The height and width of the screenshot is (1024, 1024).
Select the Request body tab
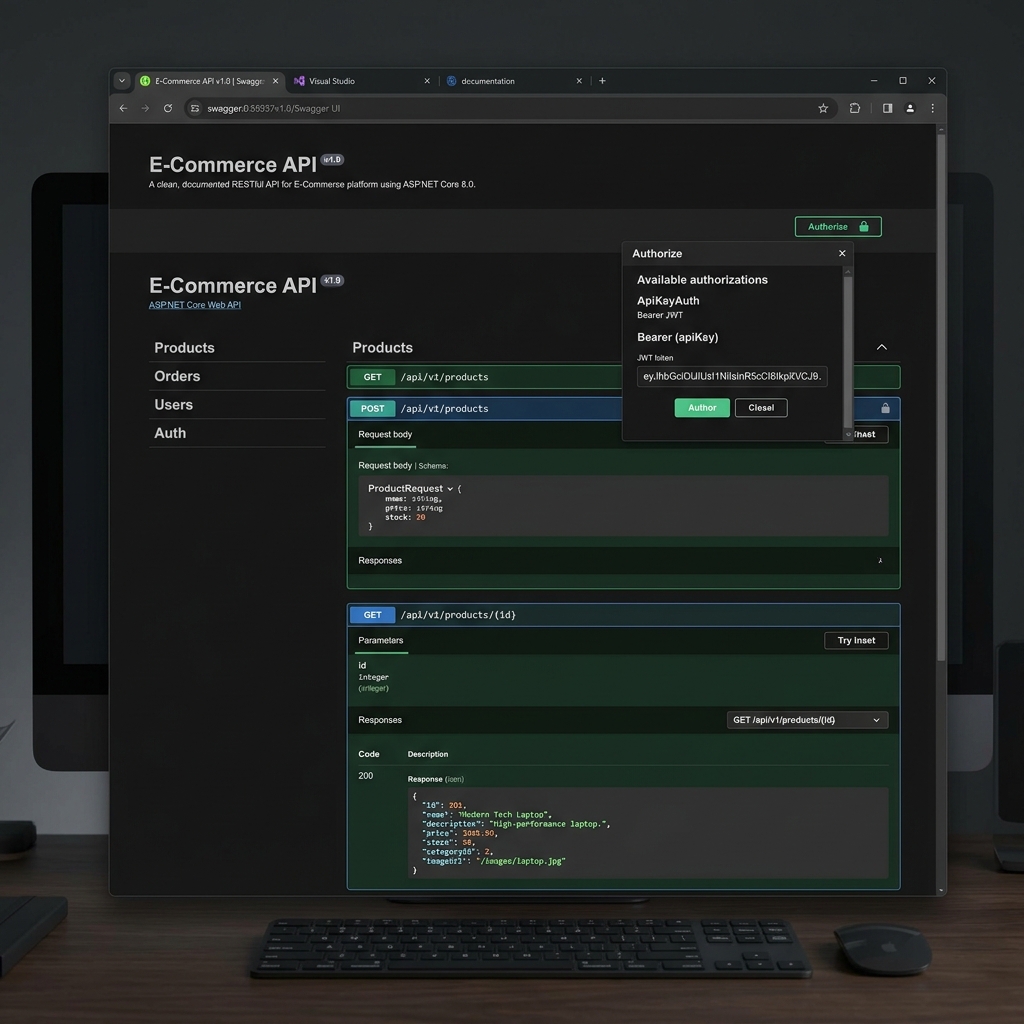click(x=385, y=435)
